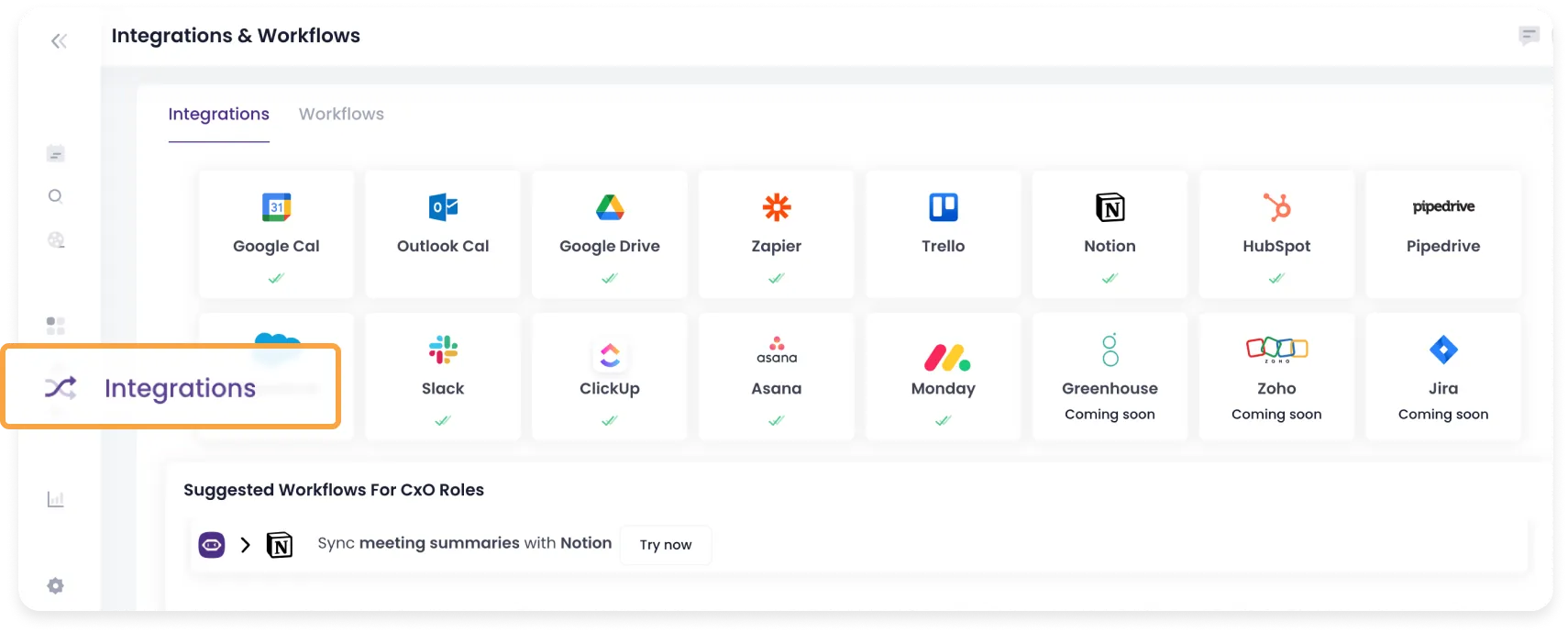The image size is (1568, 633).
Task: Click Jira 'Coming soon' label
Action: (x=1443, y=415)
